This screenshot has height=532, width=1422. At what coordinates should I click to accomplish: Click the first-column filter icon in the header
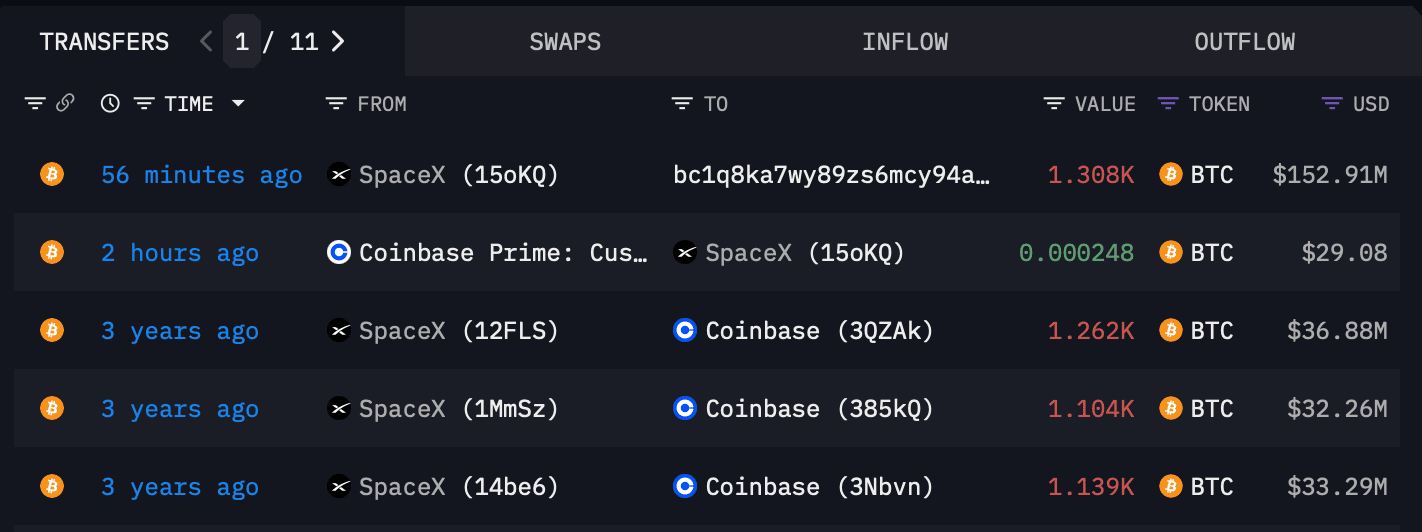coord(35,104)
